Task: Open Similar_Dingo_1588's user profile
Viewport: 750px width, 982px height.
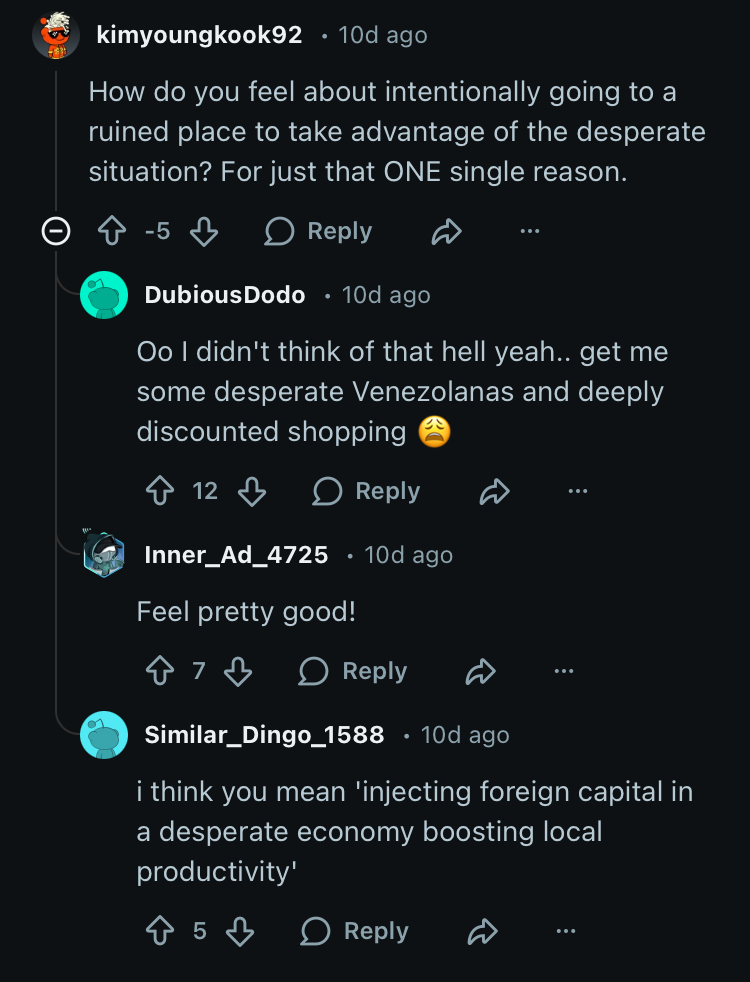Action: pos(264,735)
